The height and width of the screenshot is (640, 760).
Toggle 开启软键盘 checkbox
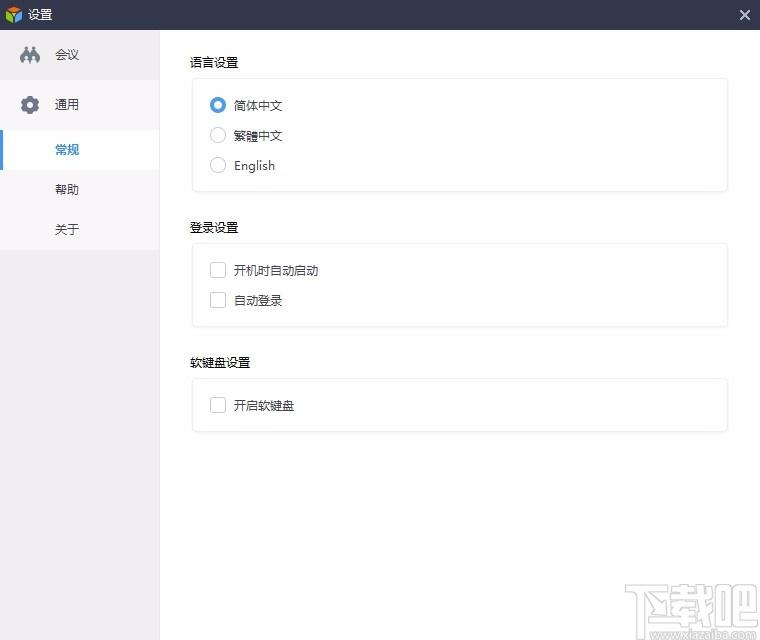218,405
